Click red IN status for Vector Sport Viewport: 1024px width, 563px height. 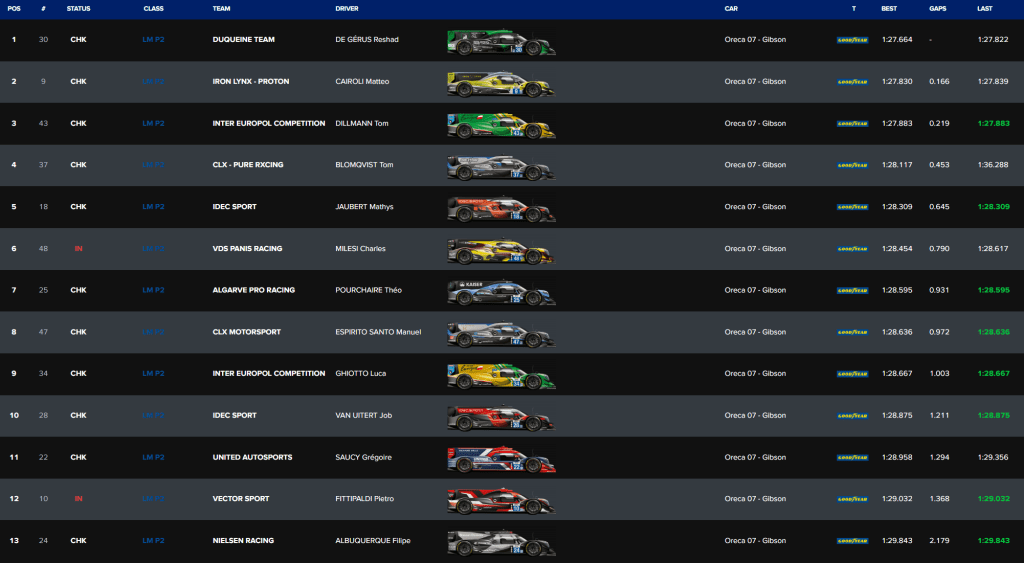pos(78,499)
